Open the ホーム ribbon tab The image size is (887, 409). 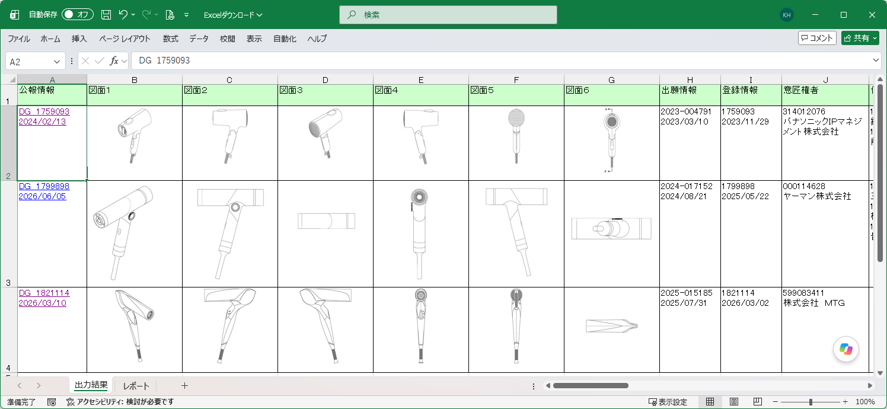click(x=50, y=38)
